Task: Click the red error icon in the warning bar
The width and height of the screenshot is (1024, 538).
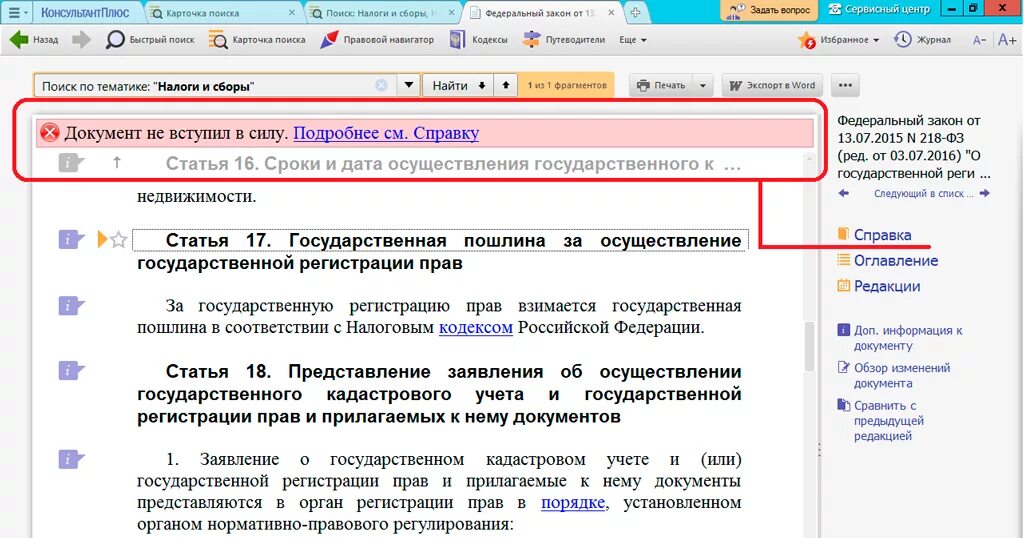Action: pyautogui.click(x=50, y=133)
